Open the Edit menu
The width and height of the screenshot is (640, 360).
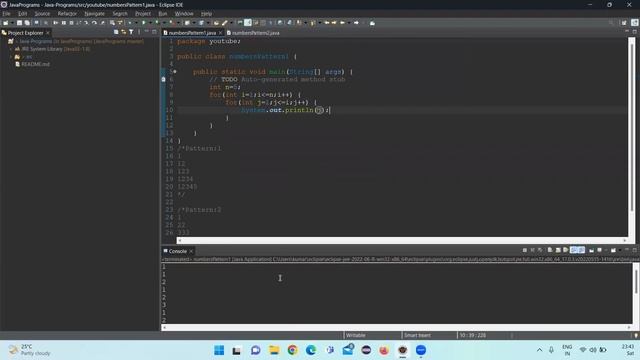(22, 13)
